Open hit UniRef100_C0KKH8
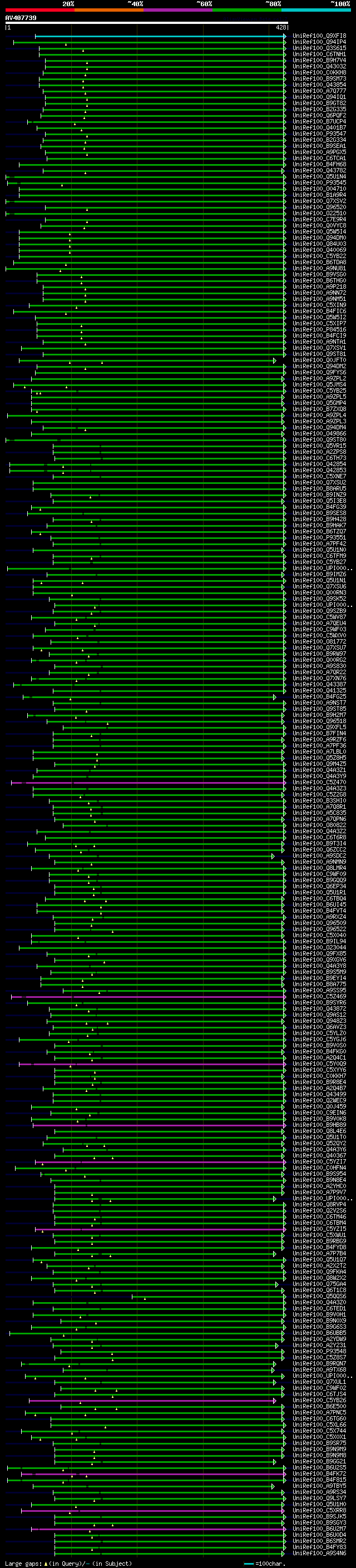356x1568 pixels. 319,73
